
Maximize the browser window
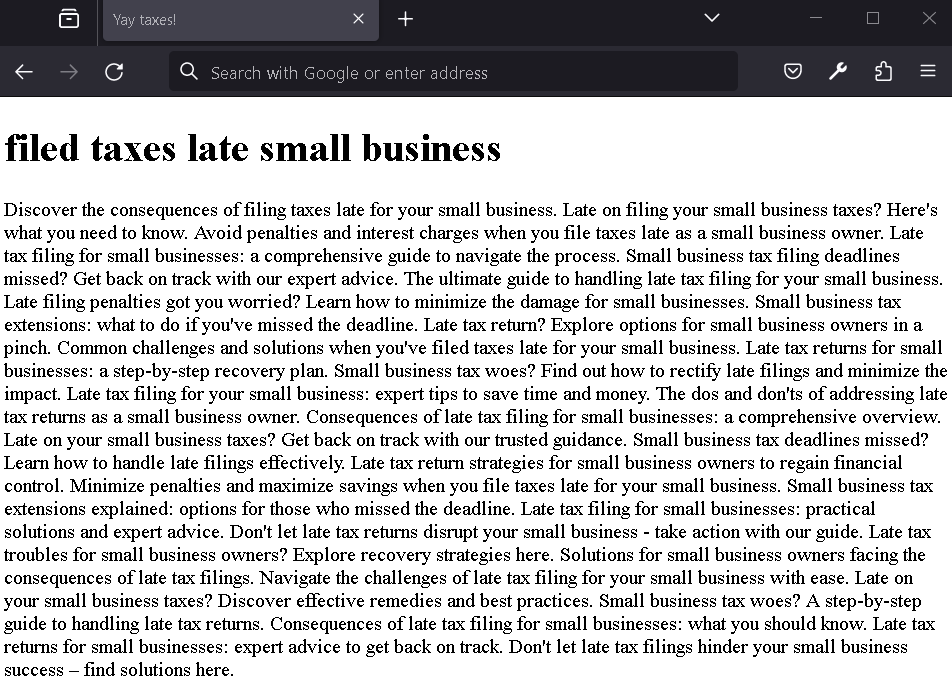(x=872, y=18)
